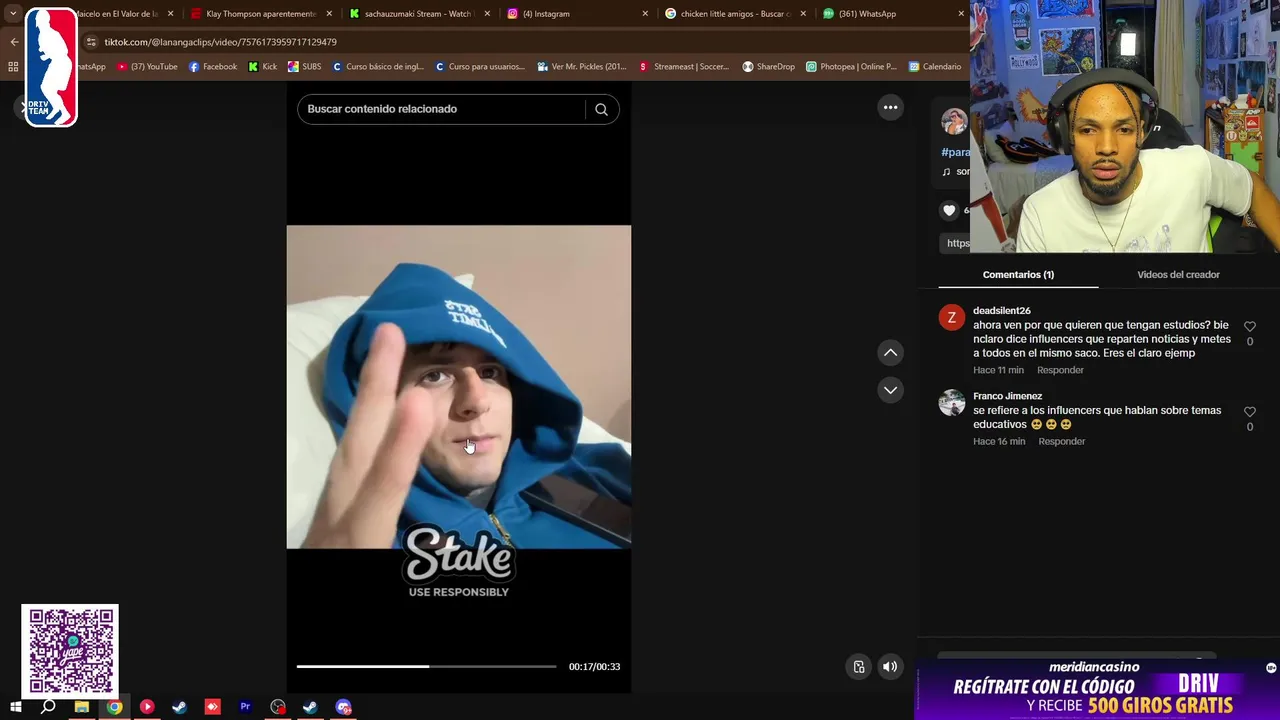Focus the Buscar contenido relacionado search field
1280x720 pixels.
click(x=443, y=109)
